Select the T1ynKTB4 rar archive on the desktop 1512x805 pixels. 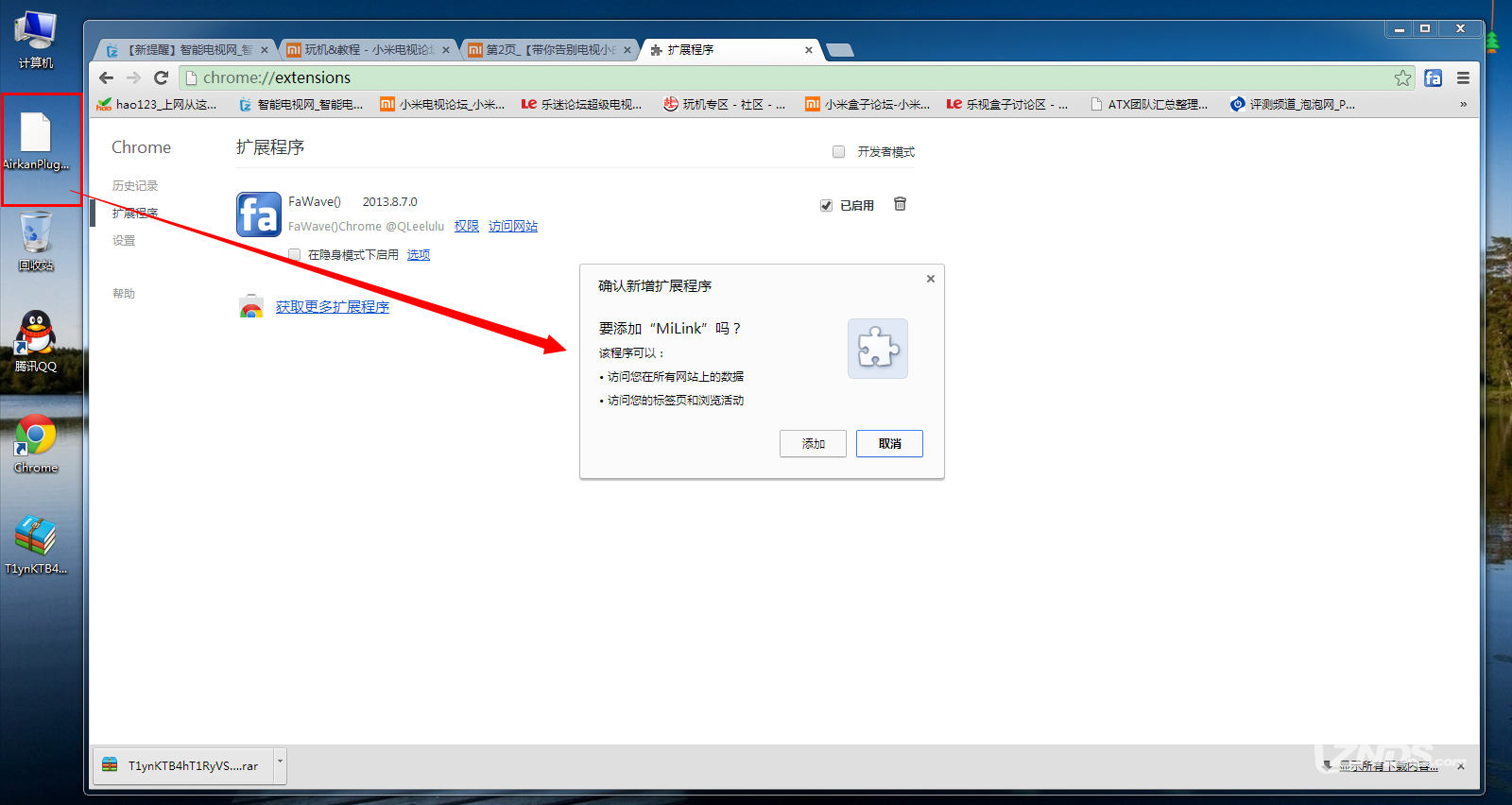36,545
